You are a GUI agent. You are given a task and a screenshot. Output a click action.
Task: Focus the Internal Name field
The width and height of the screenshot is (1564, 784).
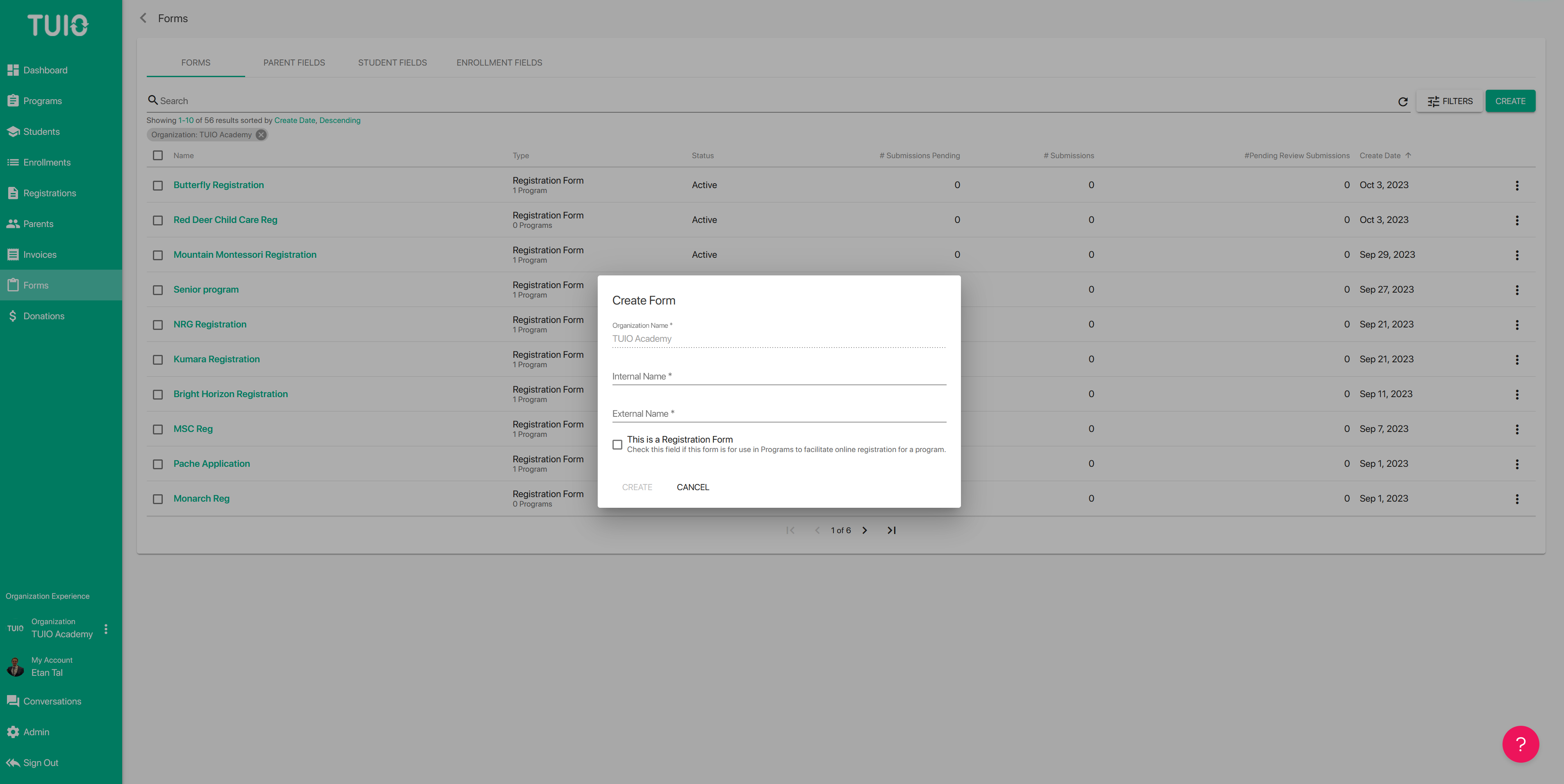(x=779, y=376)
